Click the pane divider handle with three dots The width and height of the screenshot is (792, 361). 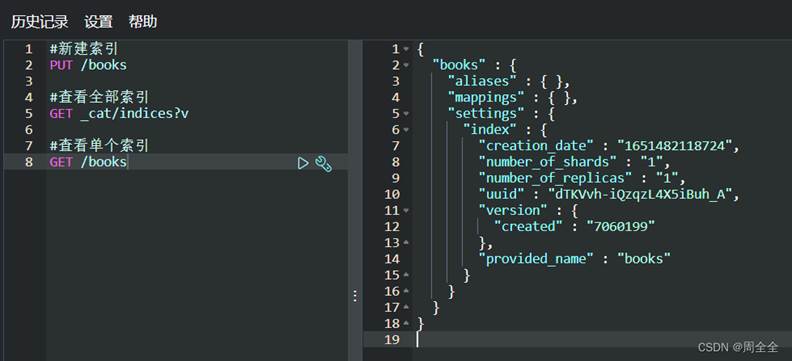click(x=355, y=296)
